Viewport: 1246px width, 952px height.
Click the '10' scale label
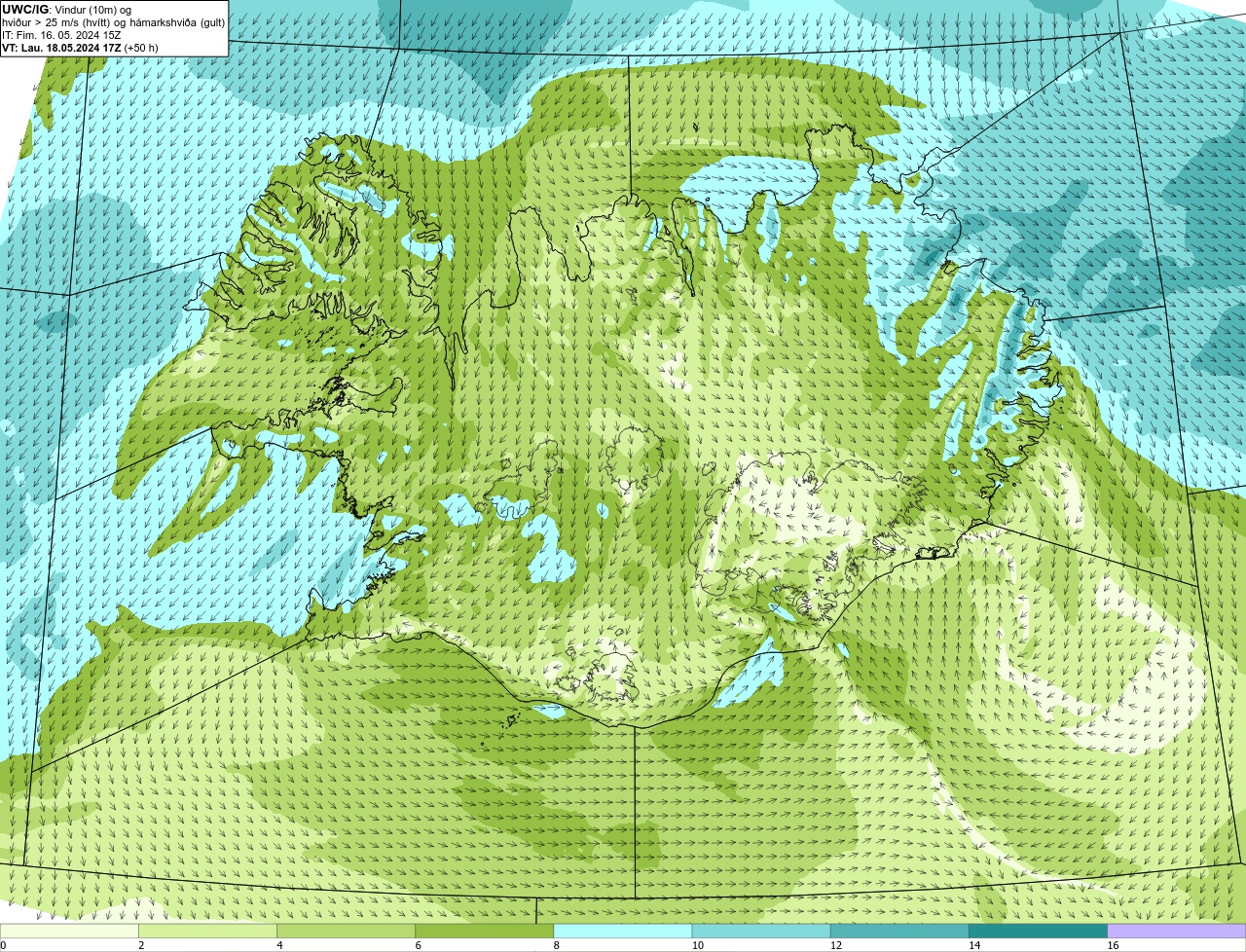coord(697,945)
